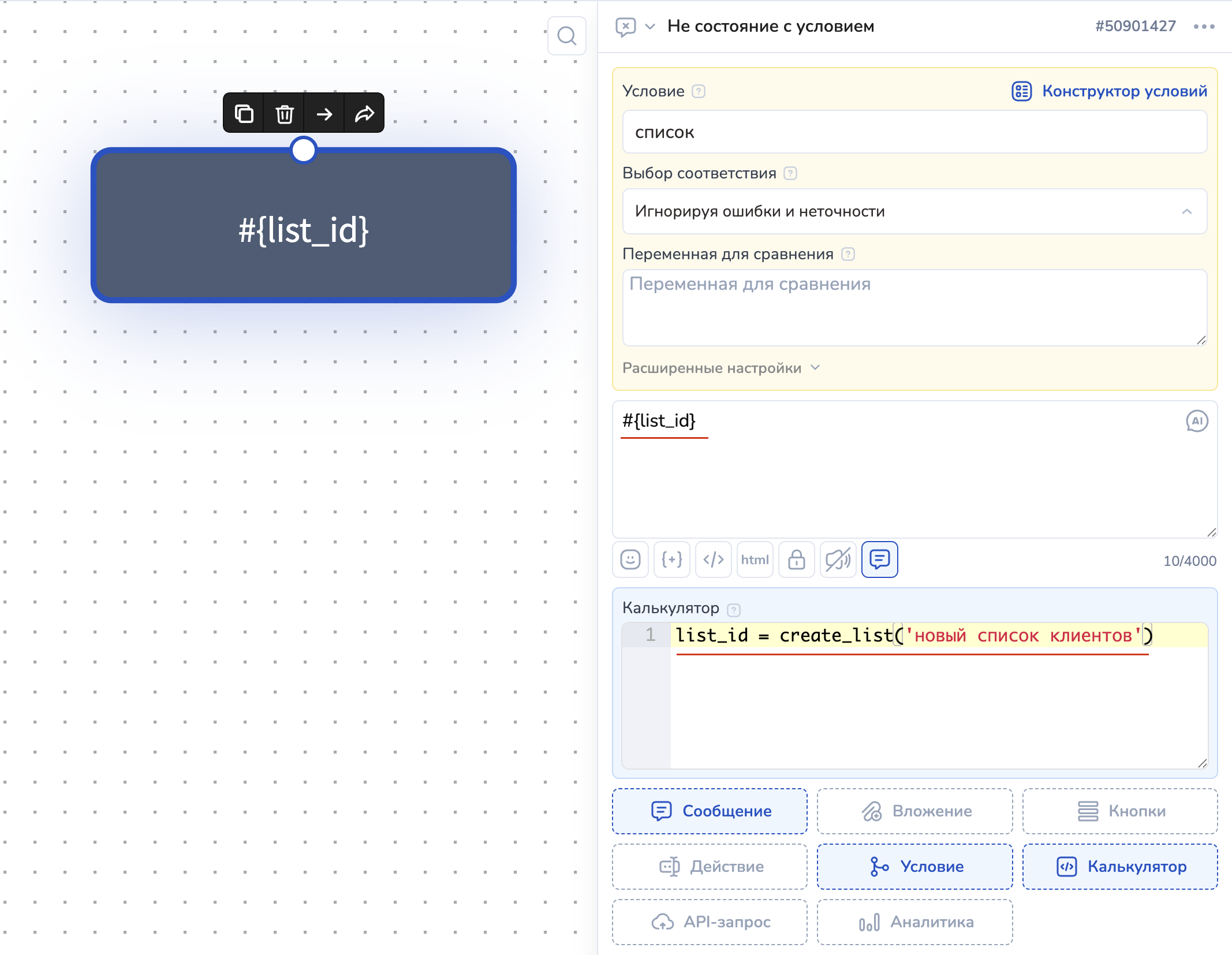Open canvas search magnifier
The image size is (1232, 955).
pos(566,36)
